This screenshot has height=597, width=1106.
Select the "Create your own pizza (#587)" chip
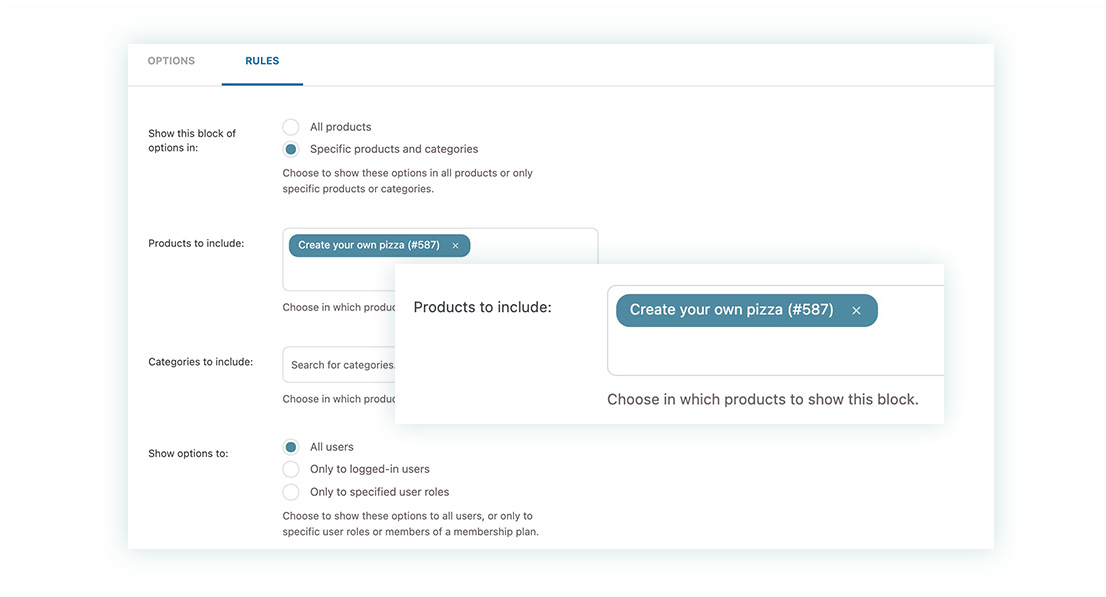point(370,245)
